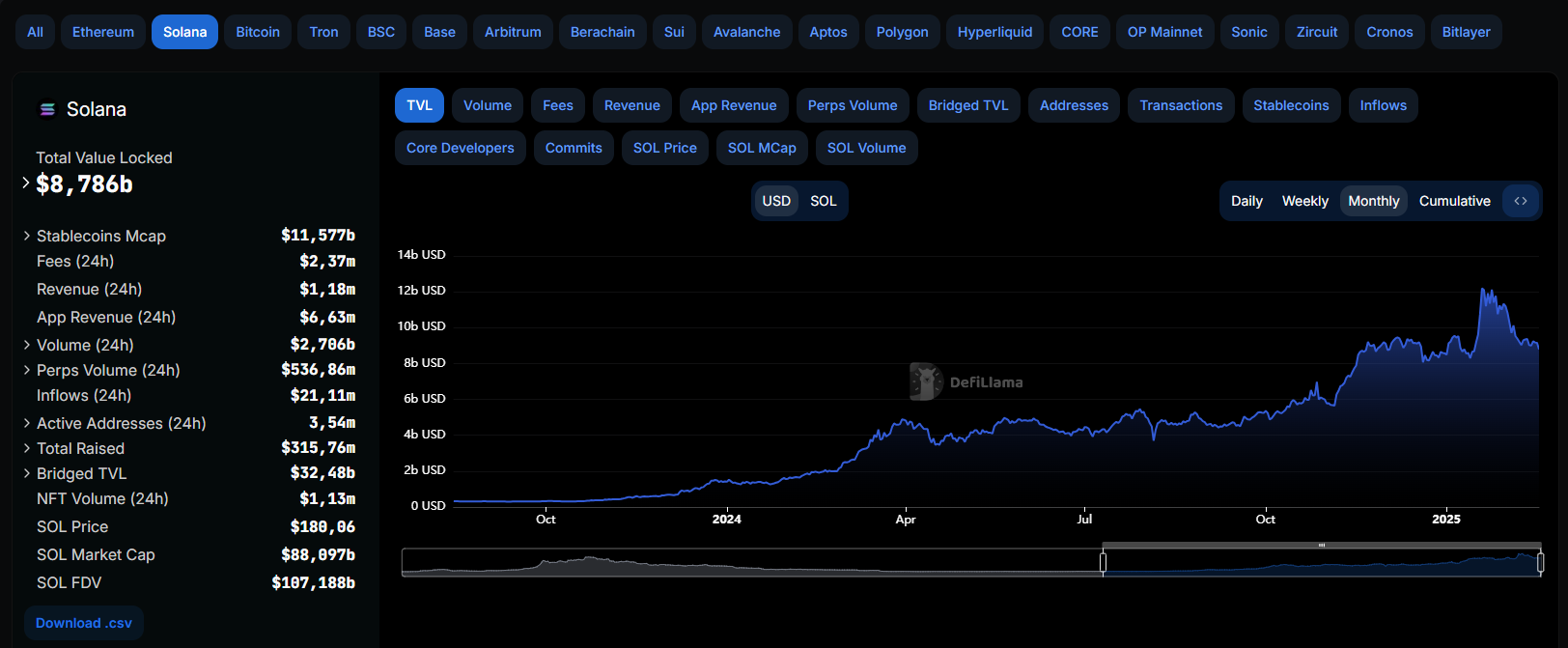Open the Hyperliquid chain tab
The width and height of the screenshot is (1568, 648).
pyautogui.click(x=994, y=32)
